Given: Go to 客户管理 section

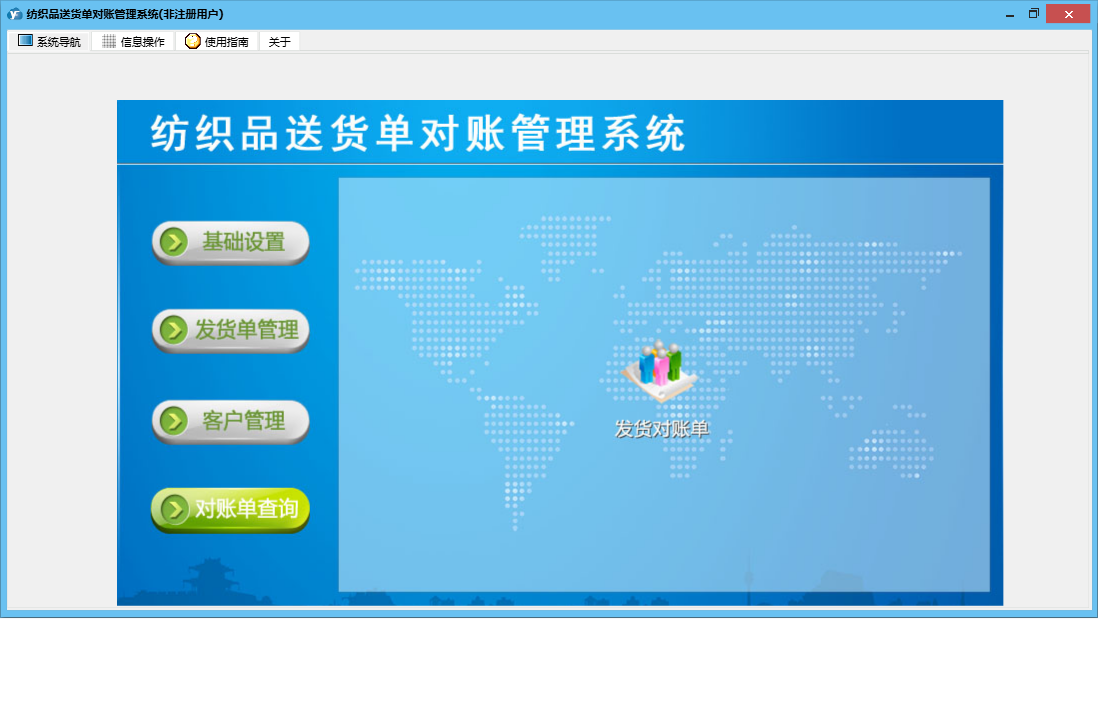Looking at the screenshot, I should (x=230, y=421).
